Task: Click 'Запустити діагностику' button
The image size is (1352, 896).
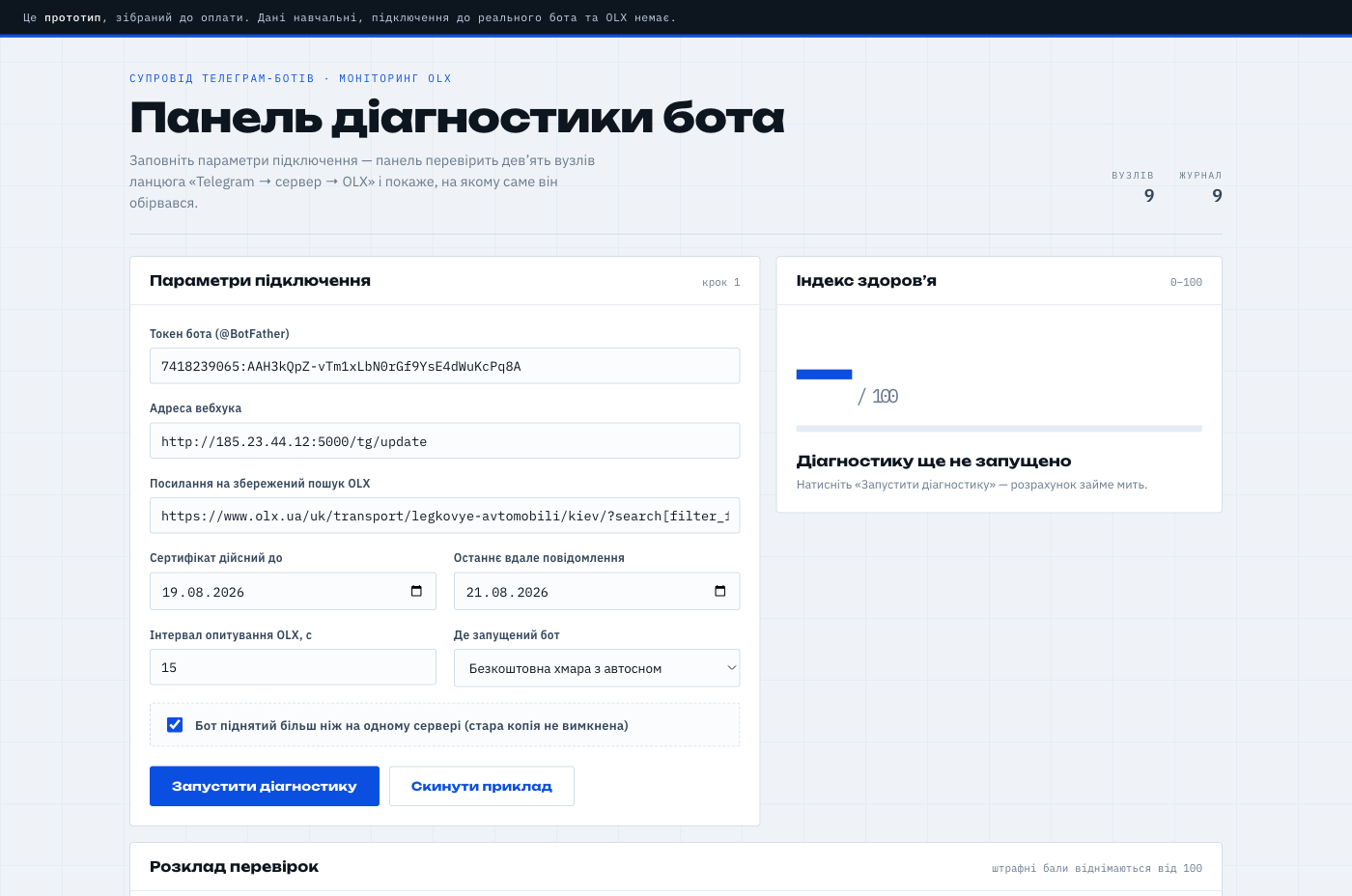Action: coord(265,786)
